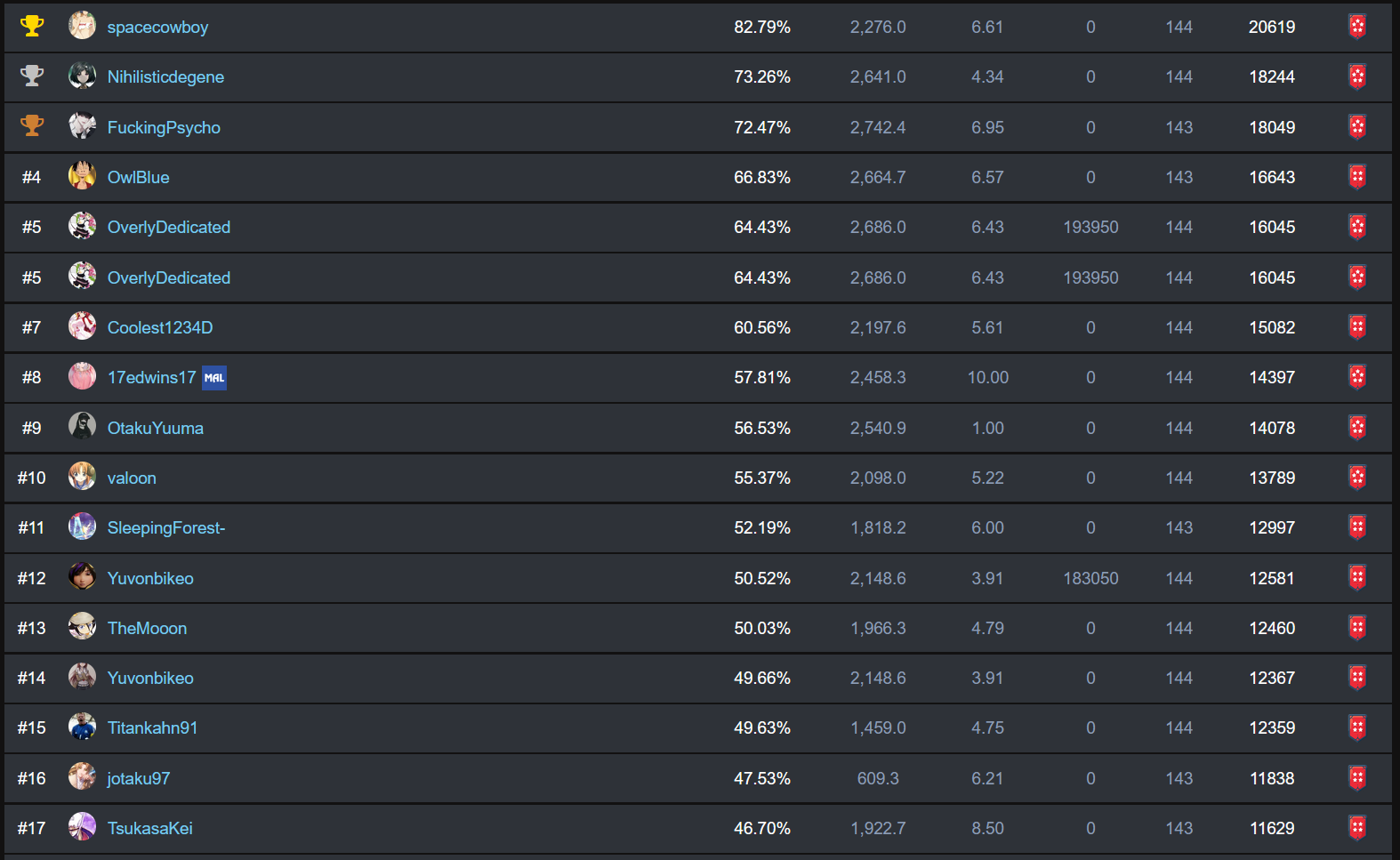Click the red badge icon in spacecowboy's row
The width and height of the screenshot is (1400, 860).
1357,27
